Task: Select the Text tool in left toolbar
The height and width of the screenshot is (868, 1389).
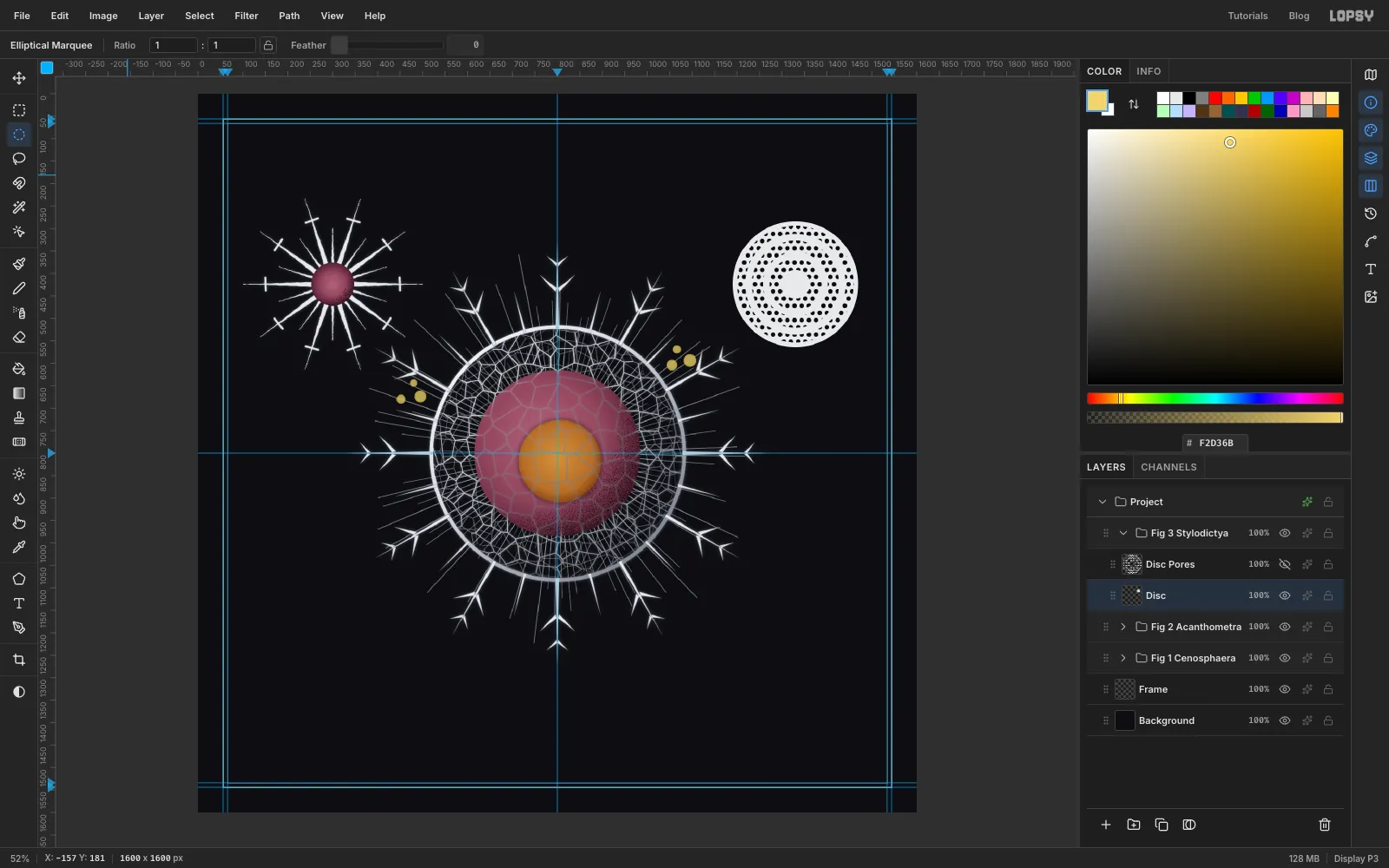Action: pos(19,603)
